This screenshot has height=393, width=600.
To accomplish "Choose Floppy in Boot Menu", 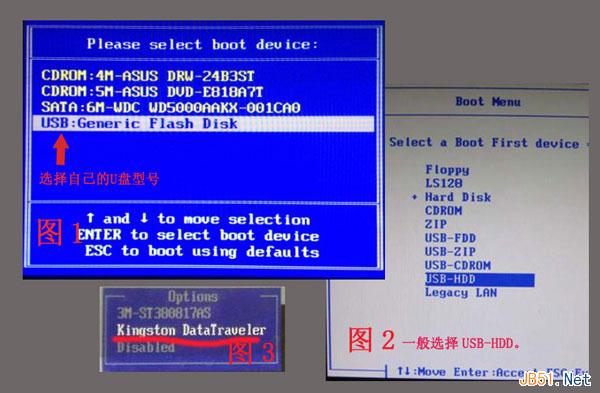I will (447, 170).
